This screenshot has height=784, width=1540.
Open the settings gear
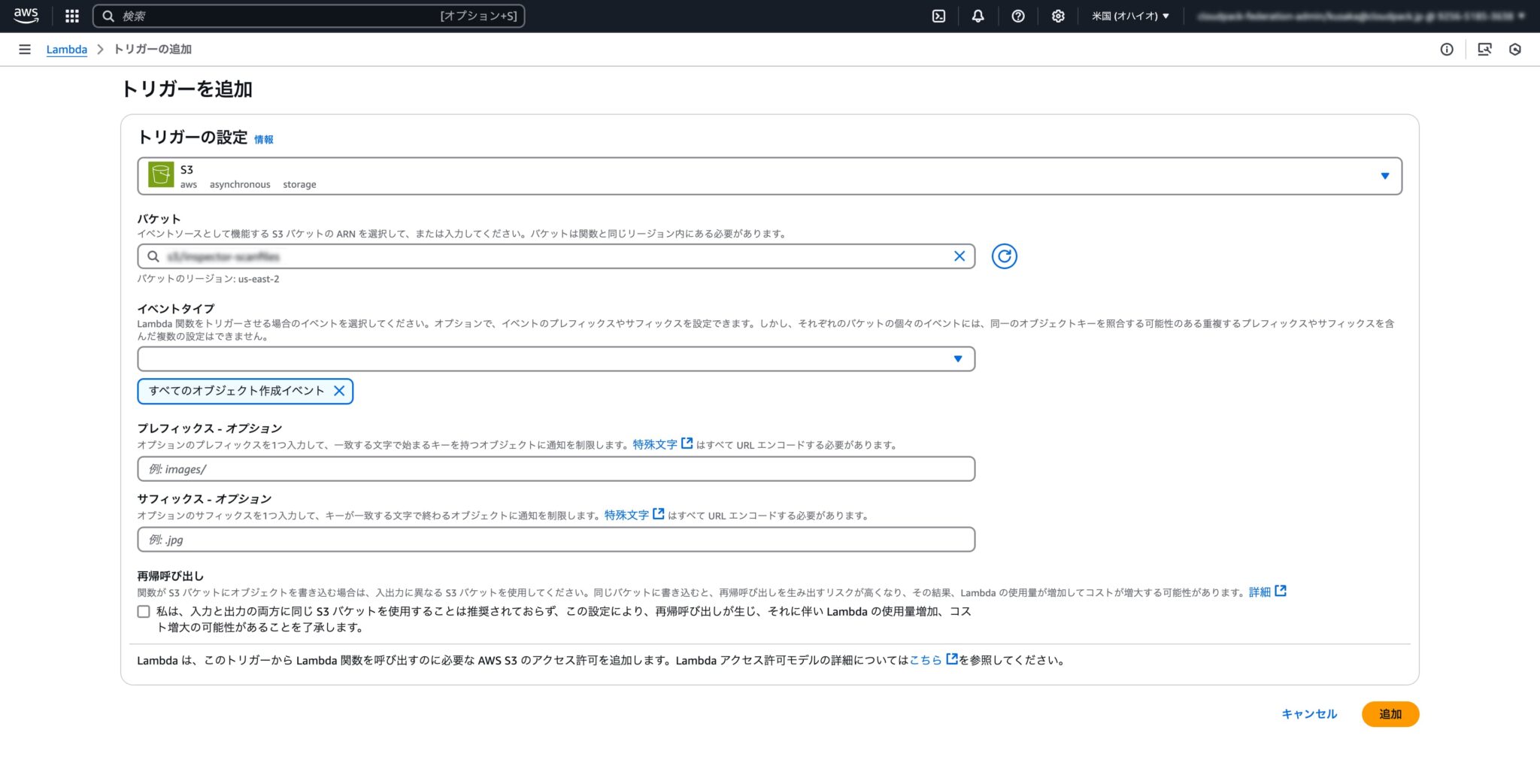[1058, 16]
